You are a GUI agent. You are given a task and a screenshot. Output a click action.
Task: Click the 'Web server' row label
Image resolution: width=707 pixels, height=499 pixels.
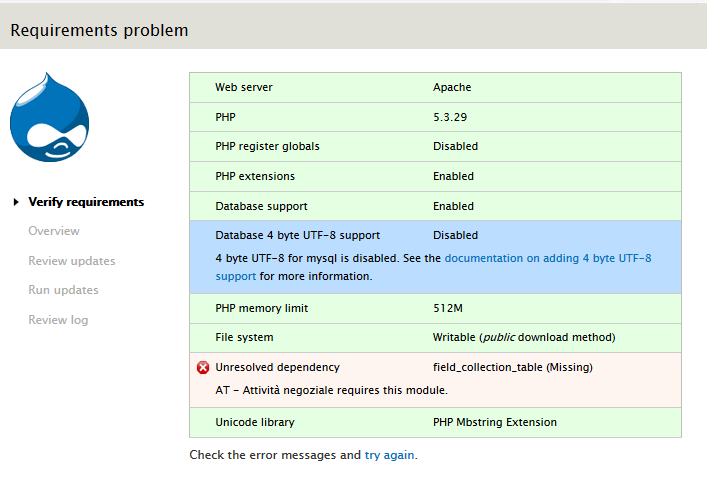pyautogui.click(x=244, y=87)
